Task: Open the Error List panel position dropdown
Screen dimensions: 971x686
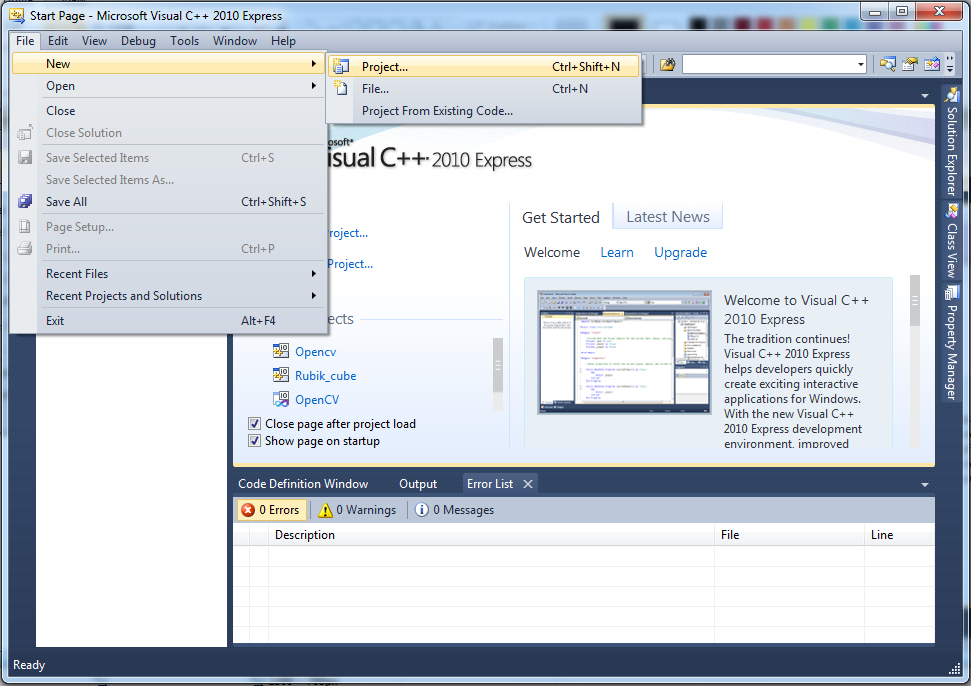Action: coord(925,485)
